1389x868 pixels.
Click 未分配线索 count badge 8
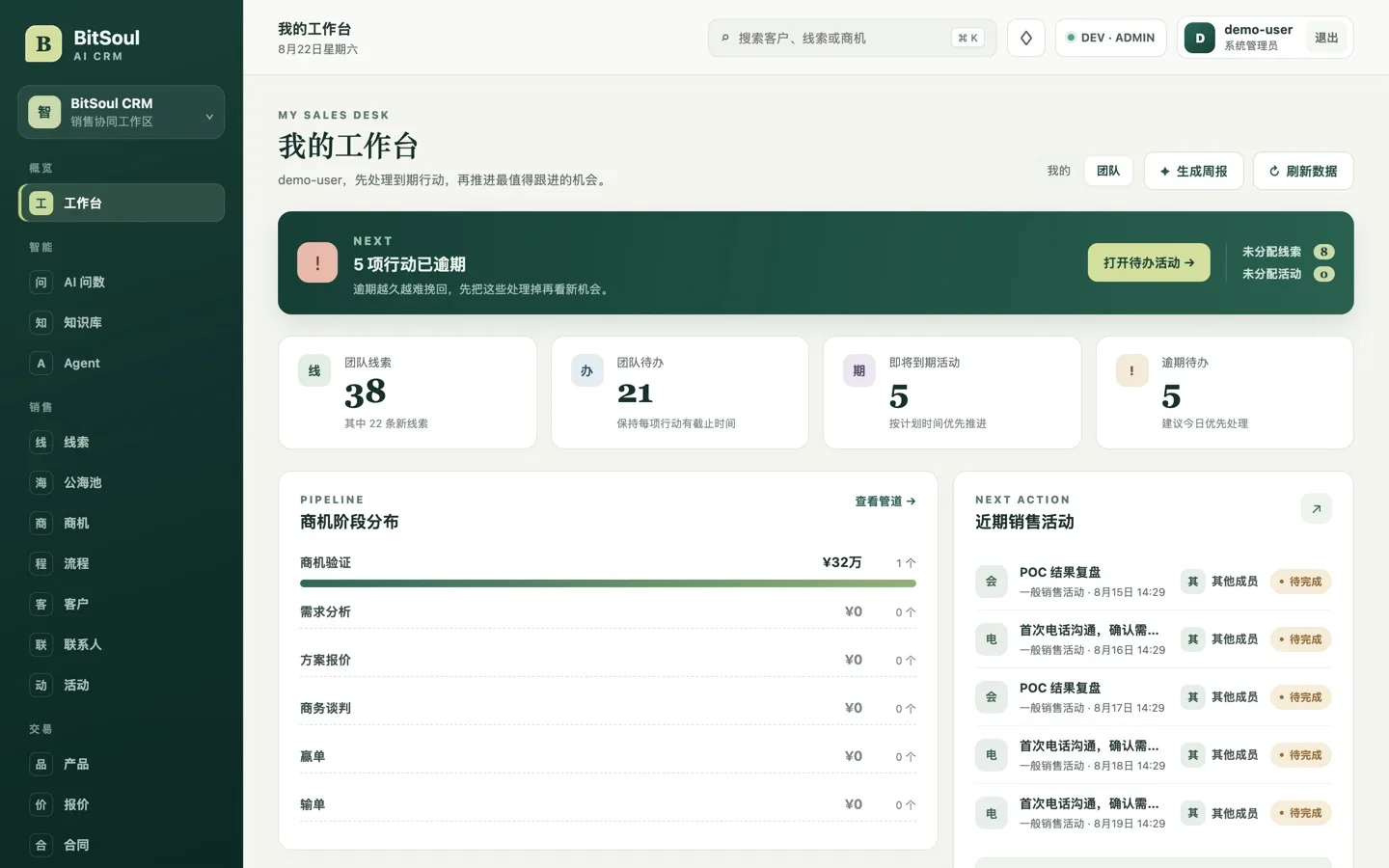pyautogui.click(x=1324, y=252)
